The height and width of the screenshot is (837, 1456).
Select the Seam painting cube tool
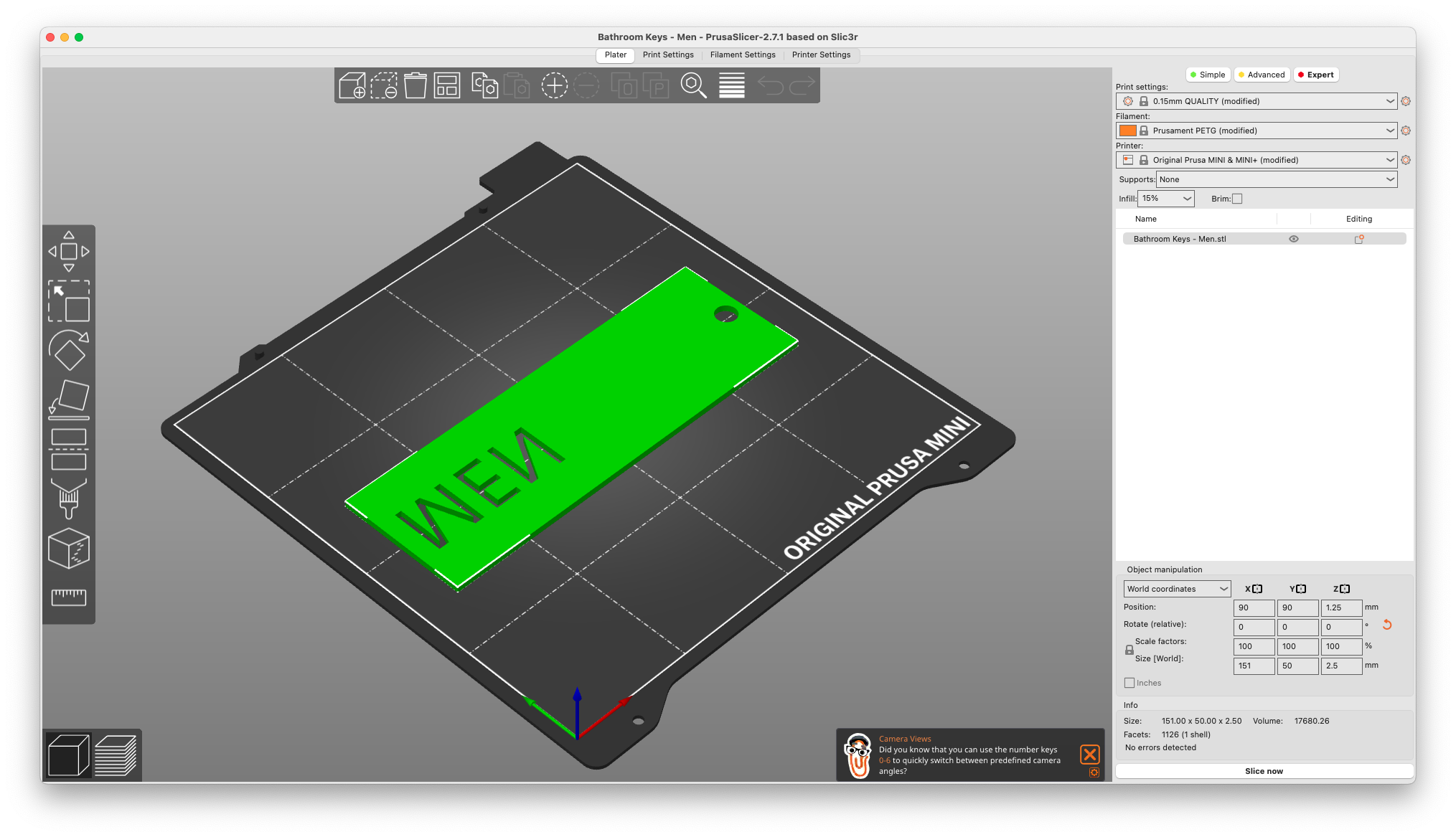[69, 549]
